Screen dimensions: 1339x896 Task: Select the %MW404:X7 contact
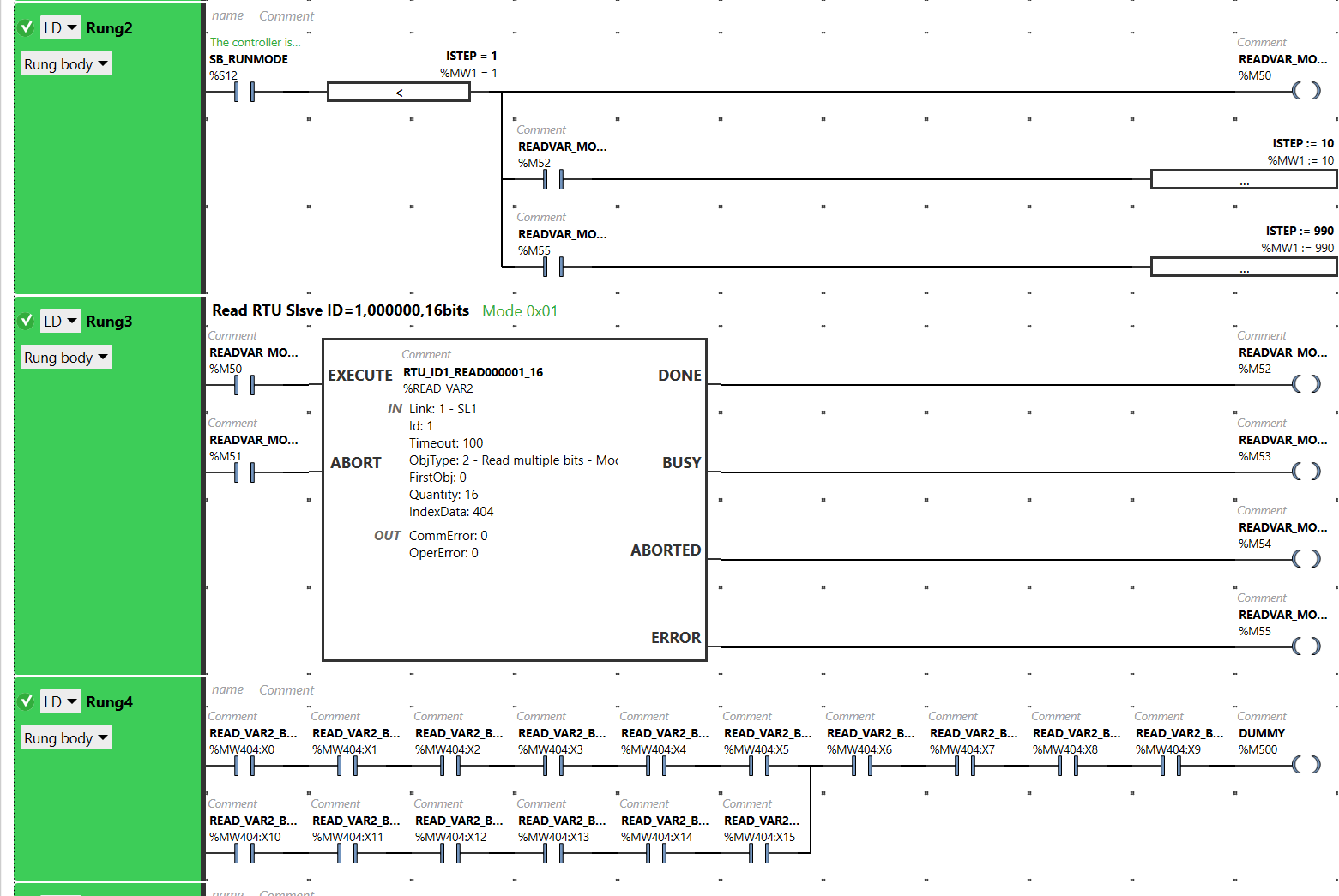(x=965, y=766)
